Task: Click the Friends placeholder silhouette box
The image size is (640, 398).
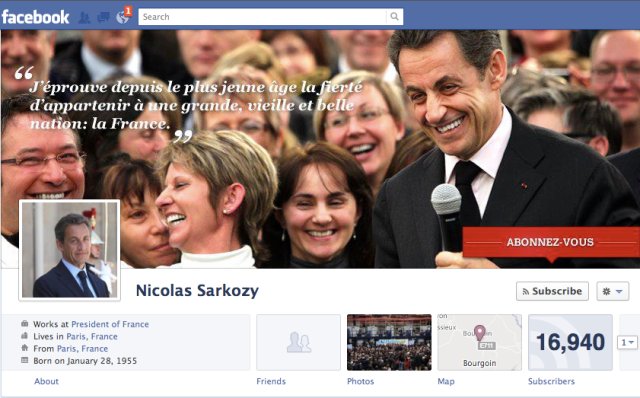Action: [x=298, y=342]
